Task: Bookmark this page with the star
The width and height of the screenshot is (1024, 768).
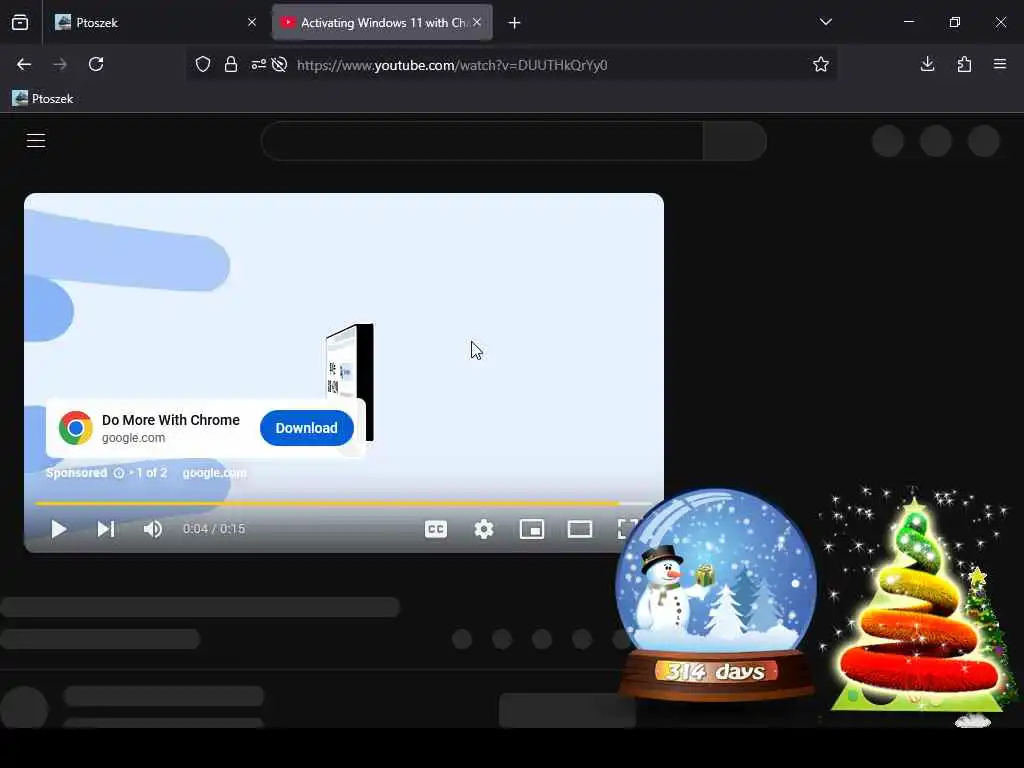Action: 821,64
